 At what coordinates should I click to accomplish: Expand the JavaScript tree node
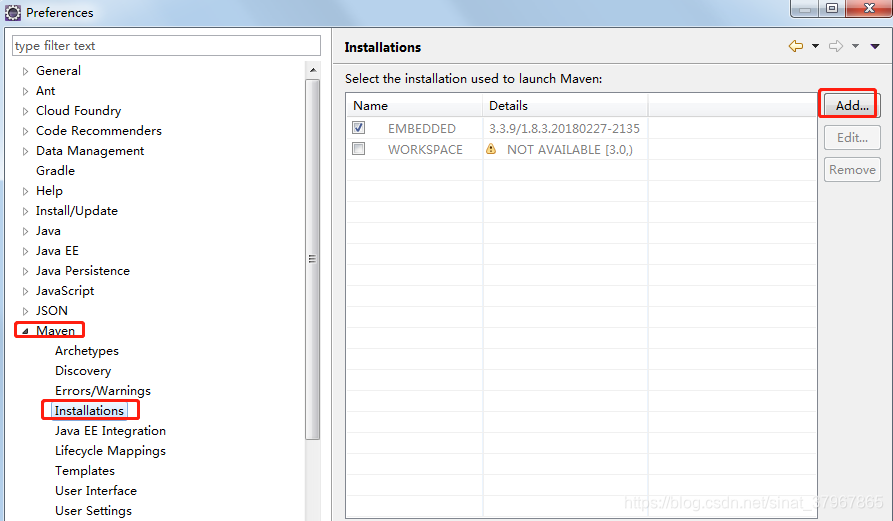tap(25, 291)
